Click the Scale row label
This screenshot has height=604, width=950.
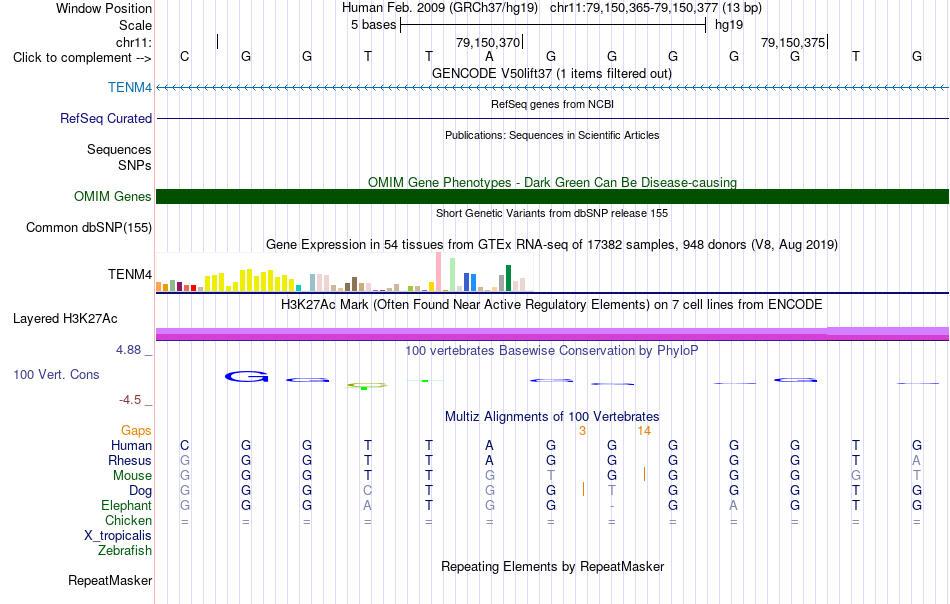click(135, 25)
